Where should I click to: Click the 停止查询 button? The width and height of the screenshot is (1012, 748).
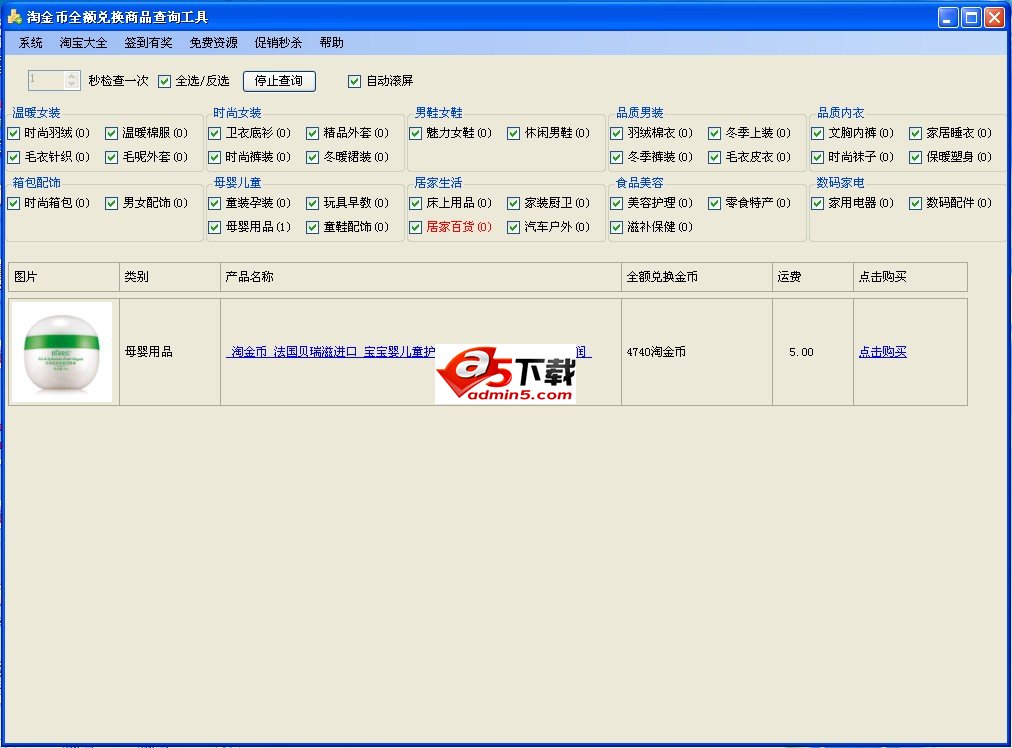tap(279, 81)
